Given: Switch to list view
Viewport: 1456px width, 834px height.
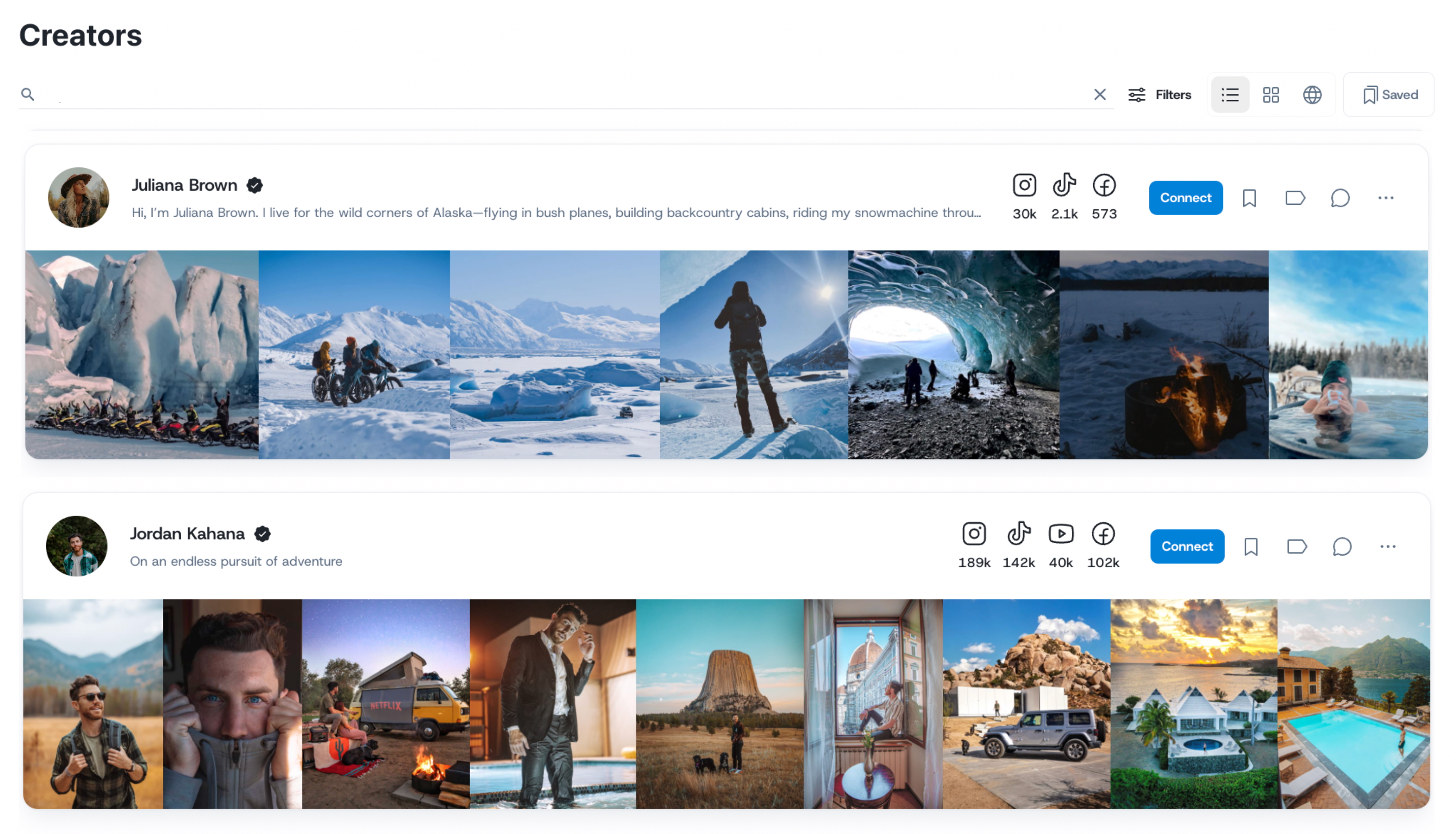Looking at the screenshot, I should pos(1229,94).
